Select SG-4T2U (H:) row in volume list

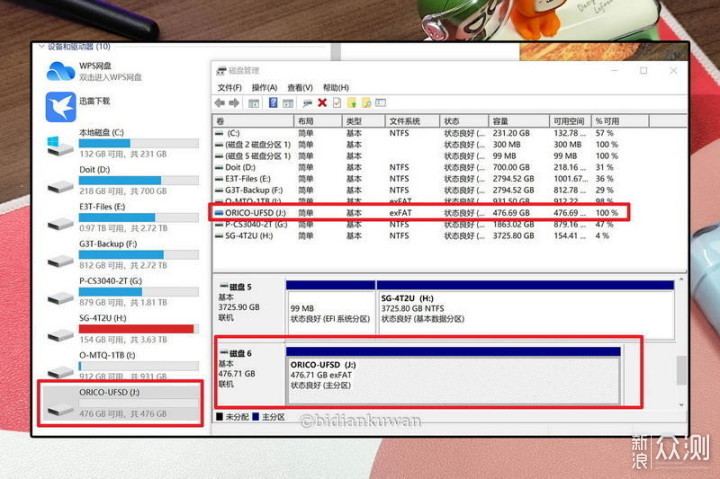417,236
